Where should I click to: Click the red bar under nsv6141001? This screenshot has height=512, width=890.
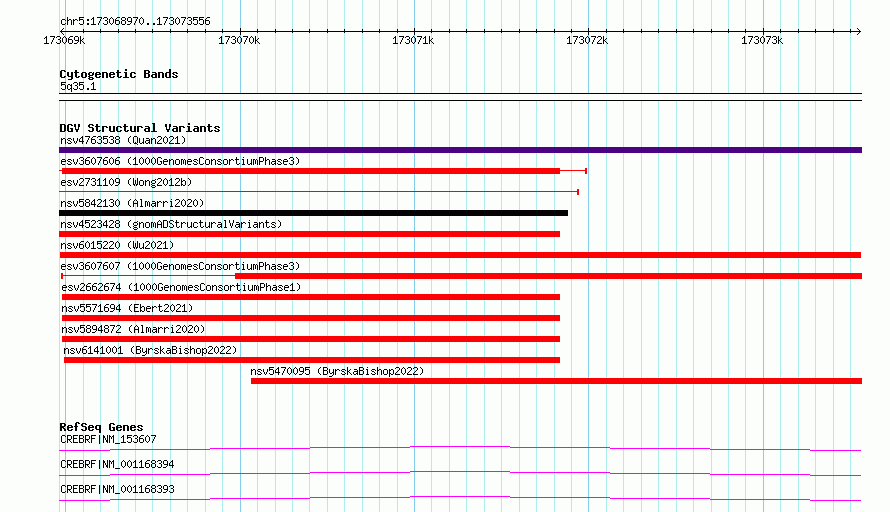(x=312, y=360)
